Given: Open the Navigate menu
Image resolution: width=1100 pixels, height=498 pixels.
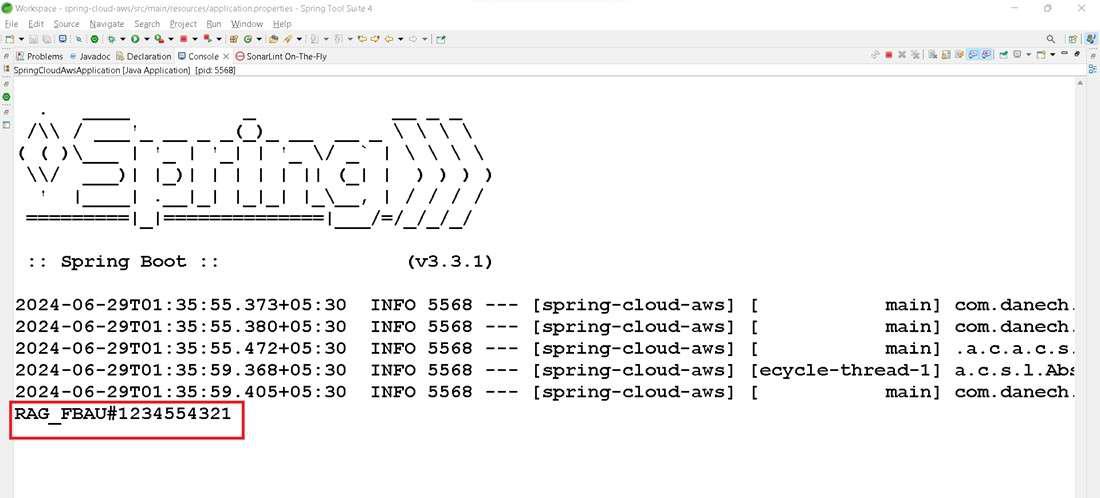Looking at the screenshot, I should coord(107,24).
